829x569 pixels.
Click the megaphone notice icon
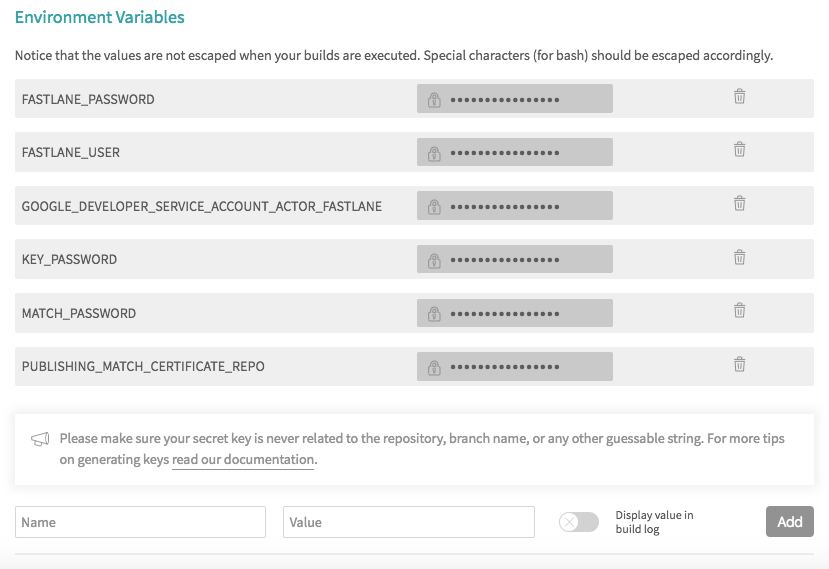(40, 439)
